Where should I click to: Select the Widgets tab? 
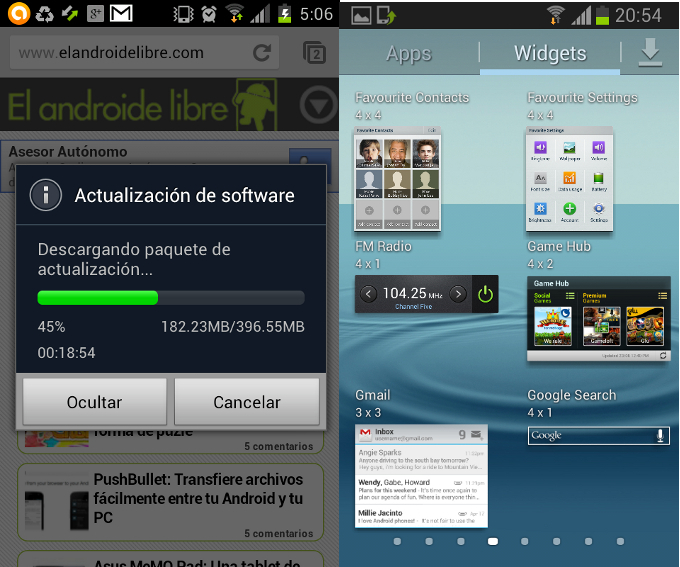click(549, 54)
